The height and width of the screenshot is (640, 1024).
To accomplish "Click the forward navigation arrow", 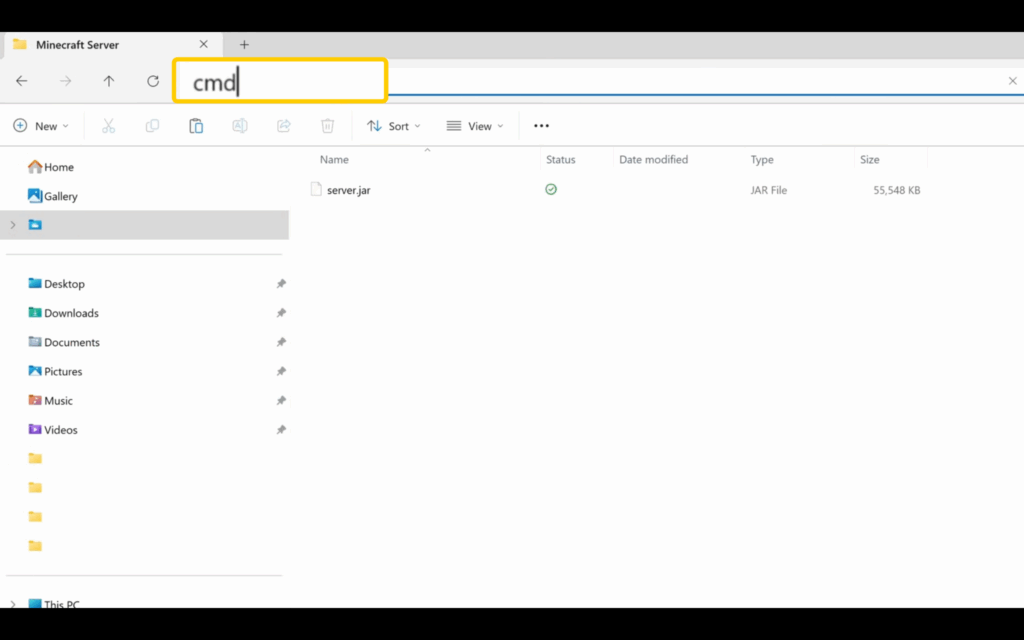I will click(x=65, y=81).
